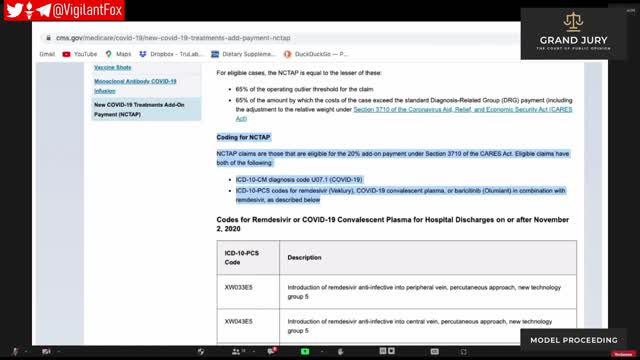Follow the Section 3710 CARES Act link
This screenshot has width=640, height=360.
[x=404, y=114]
